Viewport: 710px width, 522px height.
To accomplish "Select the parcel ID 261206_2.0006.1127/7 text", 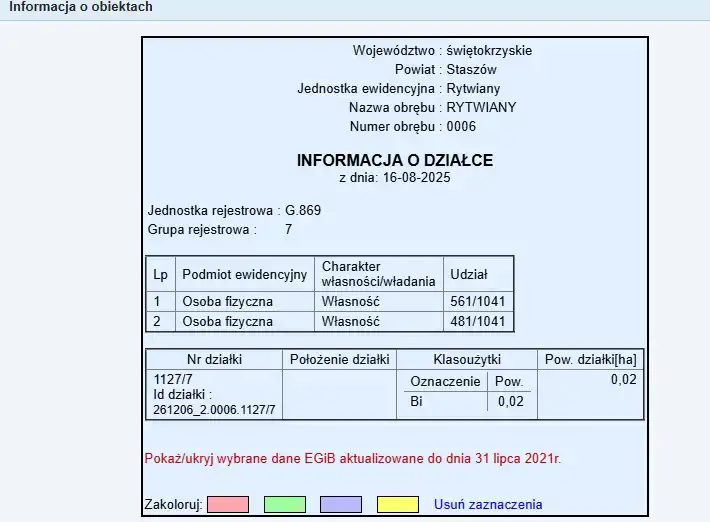I will click(215, 410).
